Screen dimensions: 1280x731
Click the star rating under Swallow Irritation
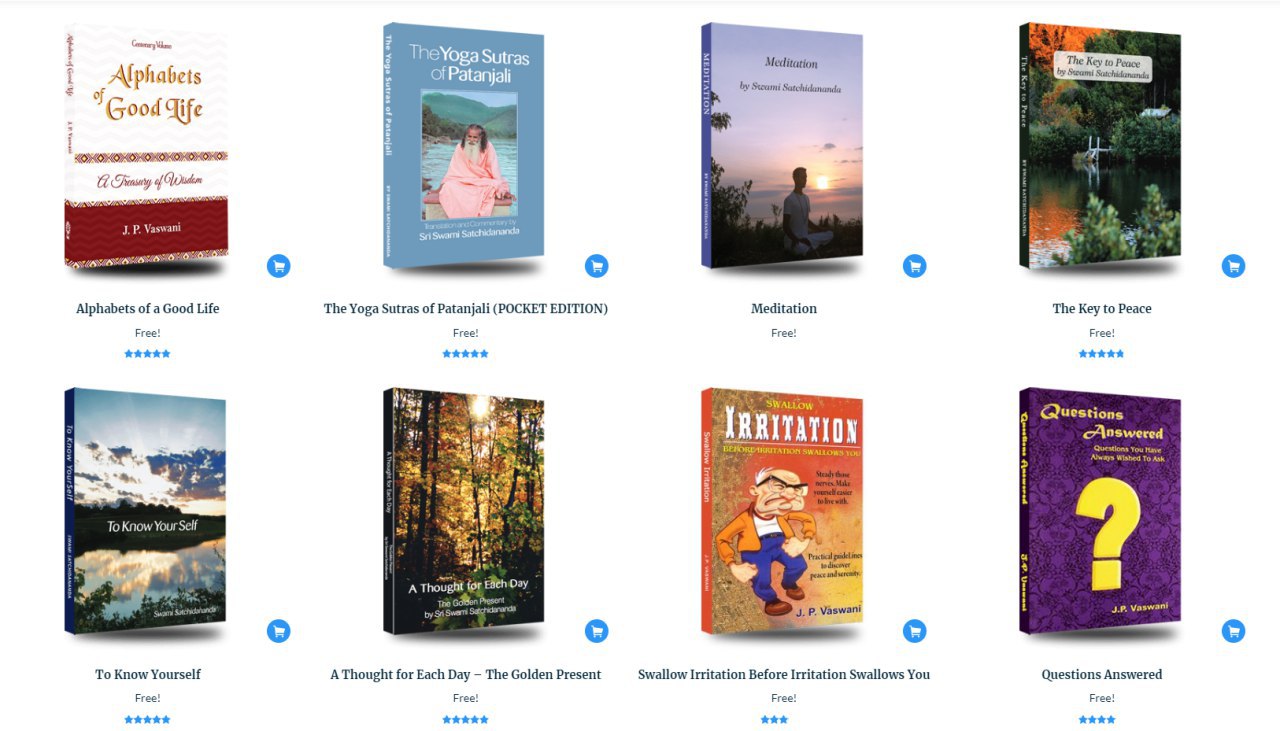[x=774, y=719]
